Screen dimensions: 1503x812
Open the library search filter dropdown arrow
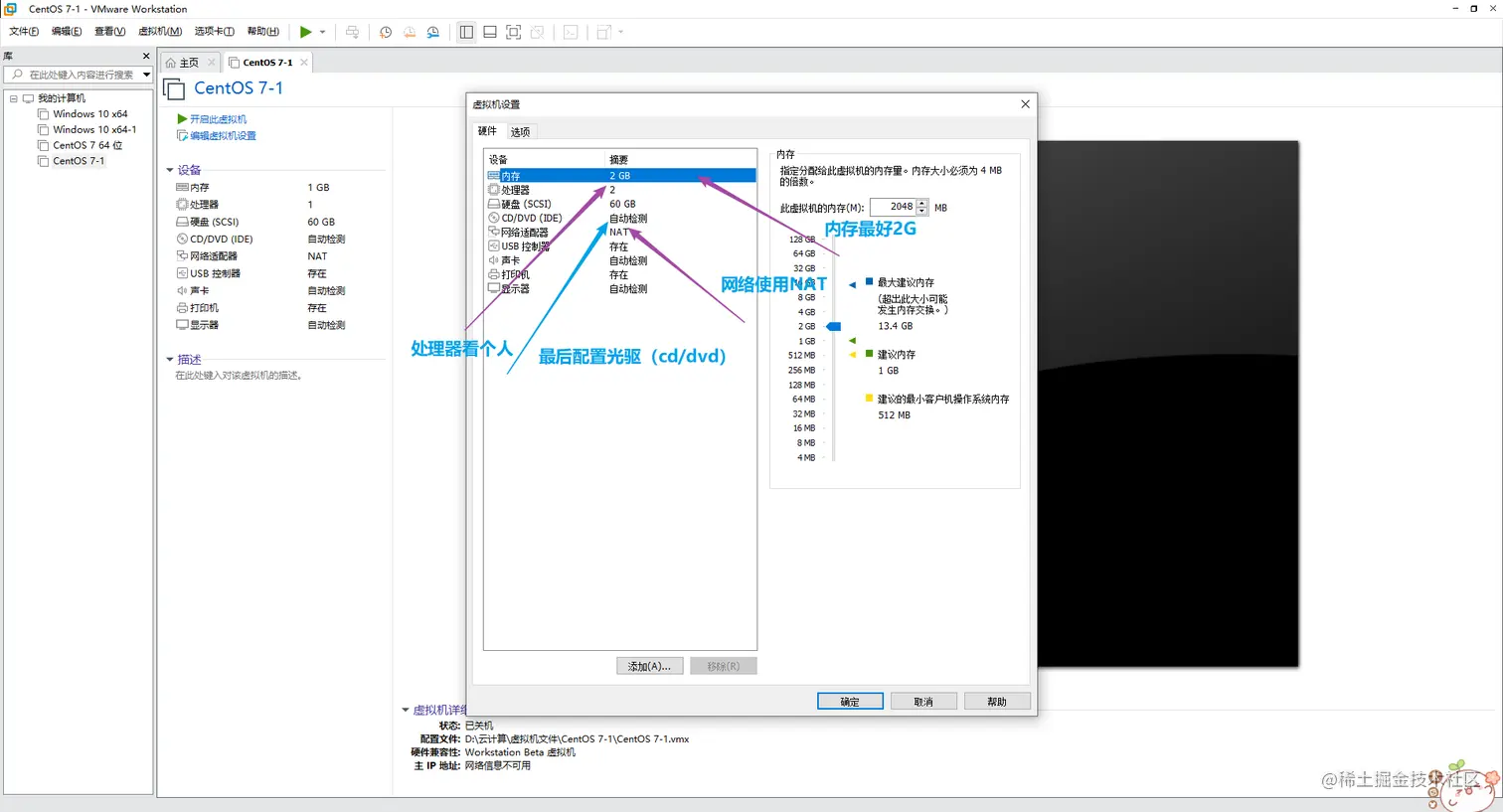tap(146, 75)
